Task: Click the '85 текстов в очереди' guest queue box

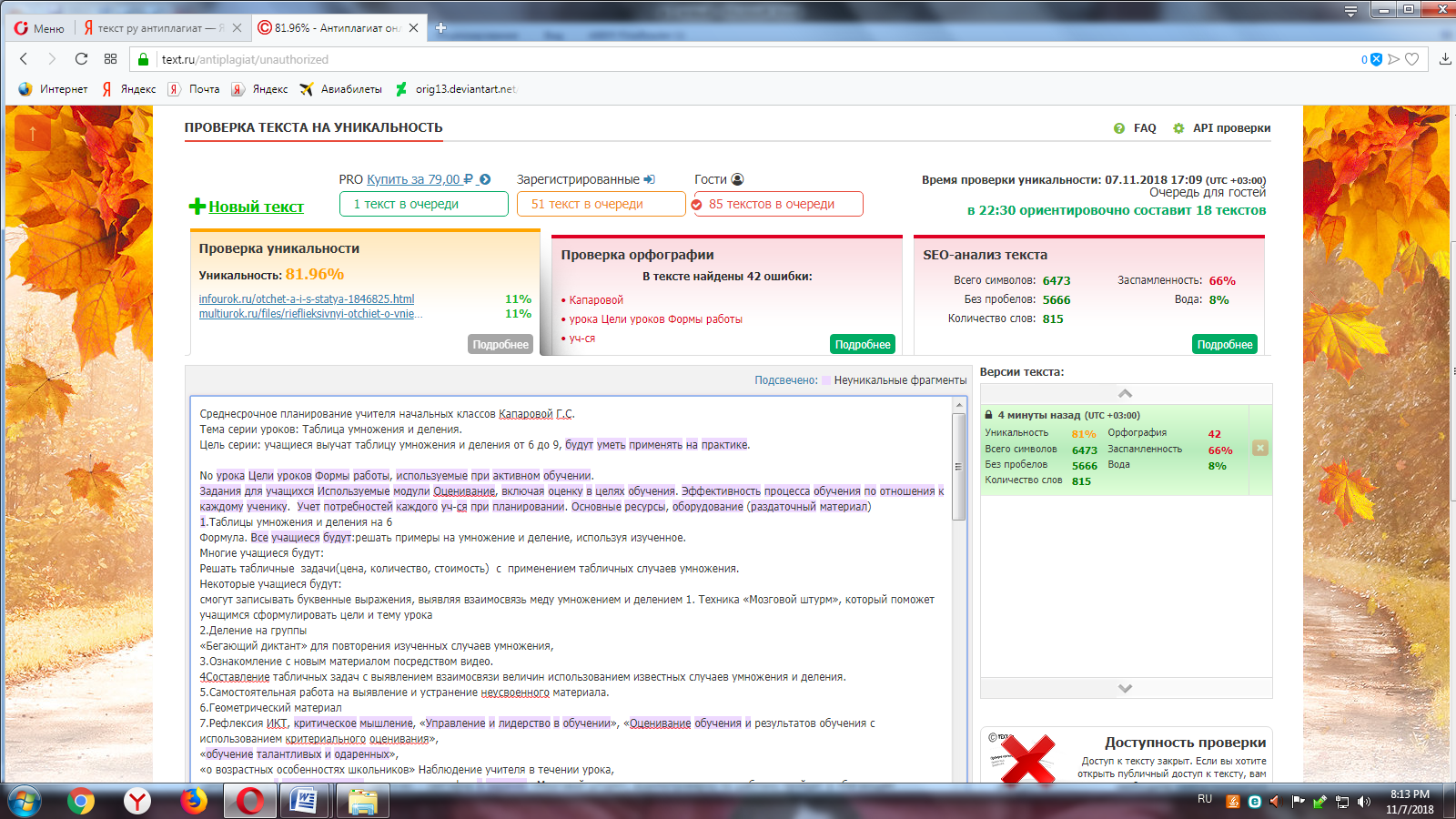Action: (778, 204)
